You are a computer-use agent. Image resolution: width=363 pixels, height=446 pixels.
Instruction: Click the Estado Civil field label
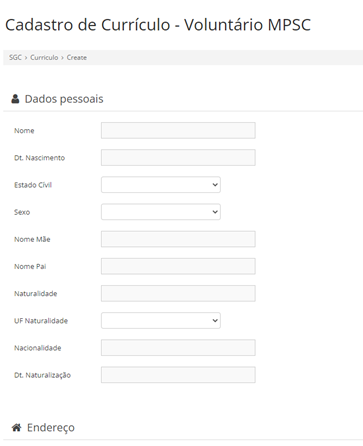(33, 185)
